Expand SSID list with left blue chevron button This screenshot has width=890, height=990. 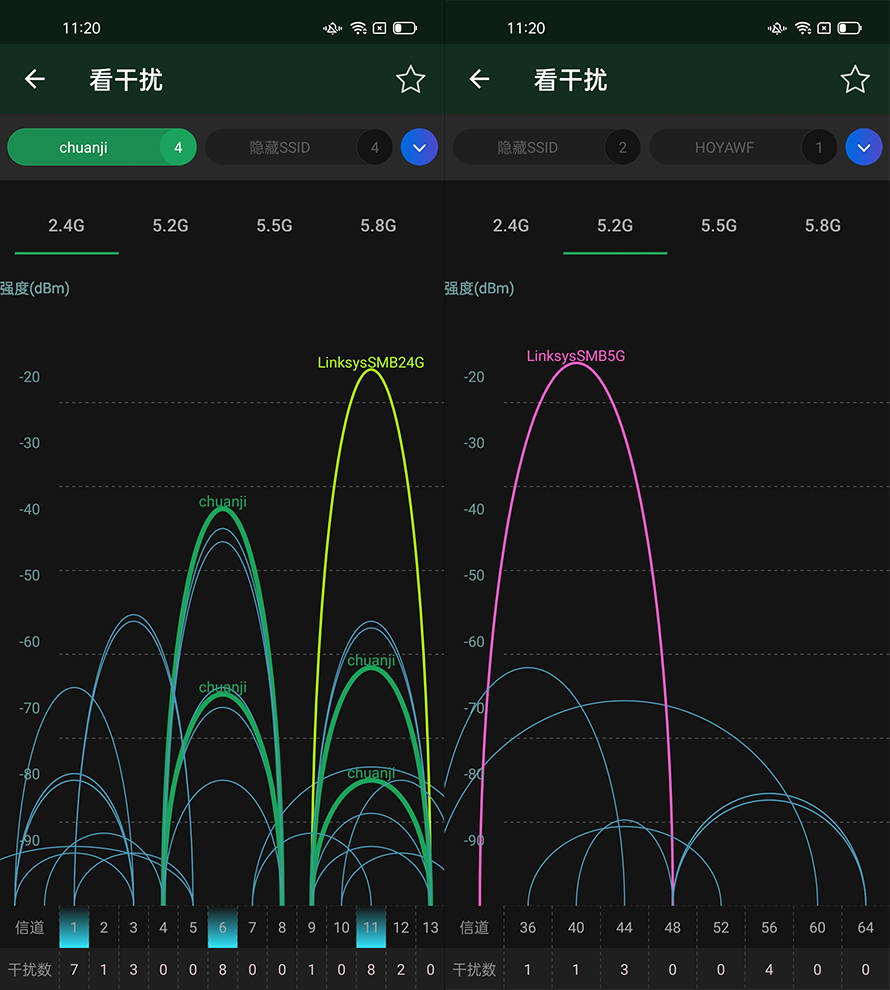pyautogui.click(x=419, y=148)
